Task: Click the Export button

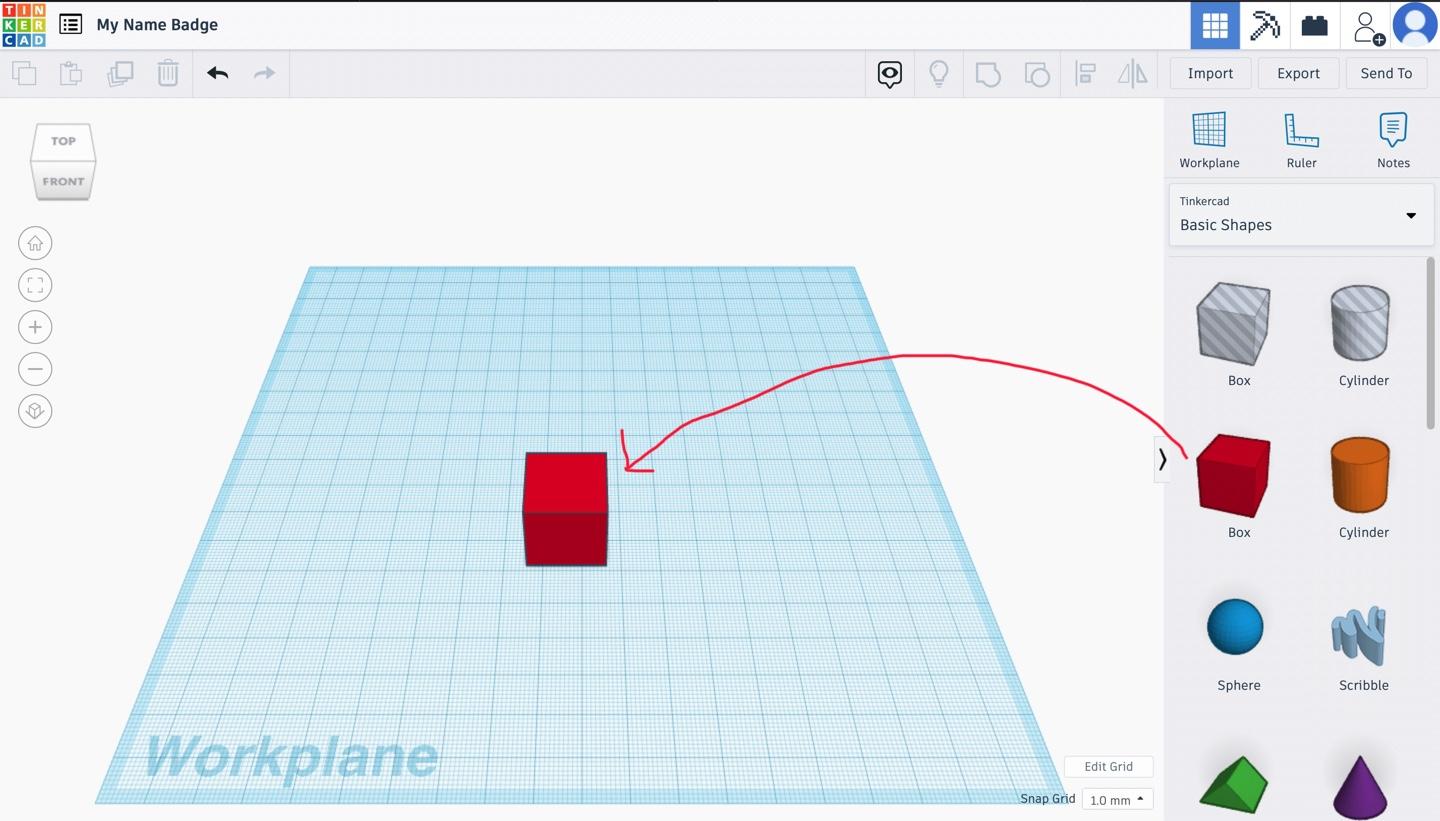Action: tap(1298, 73)
